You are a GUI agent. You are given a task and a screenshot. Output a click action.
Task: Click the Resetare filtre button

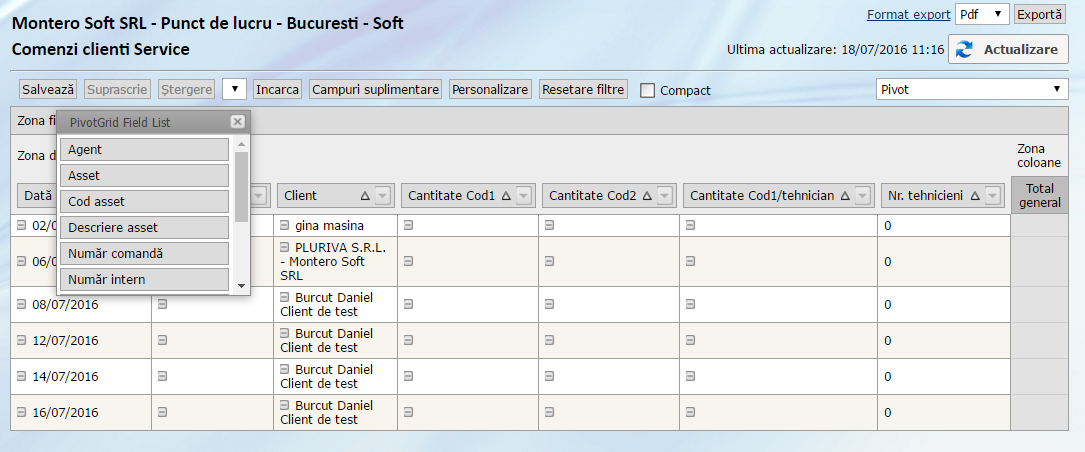coord(583,90)
